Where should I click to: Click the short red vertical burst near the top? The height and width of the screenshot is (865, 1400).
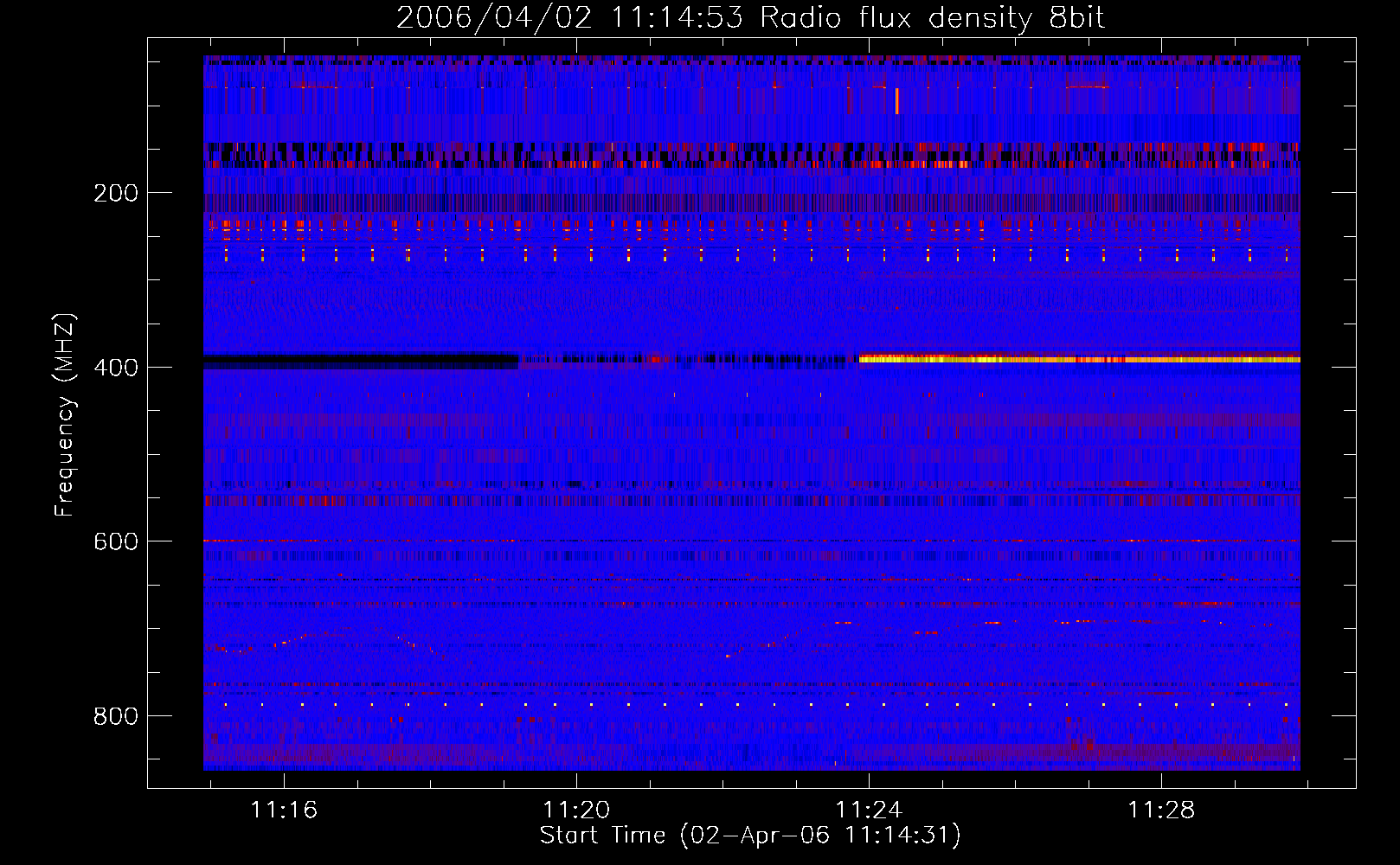tap(897, 100)
